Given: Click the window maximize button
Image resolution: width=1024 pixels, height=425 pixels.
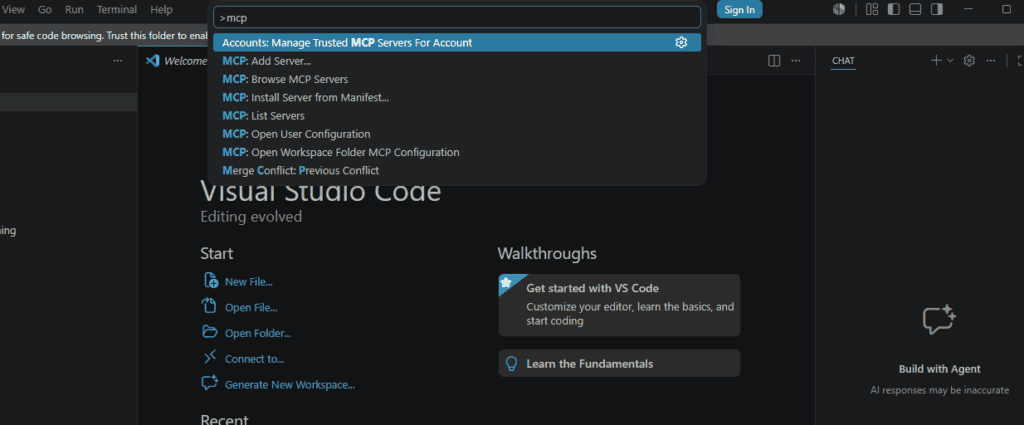Looking at the screenshot, I should coord(1006,9).
